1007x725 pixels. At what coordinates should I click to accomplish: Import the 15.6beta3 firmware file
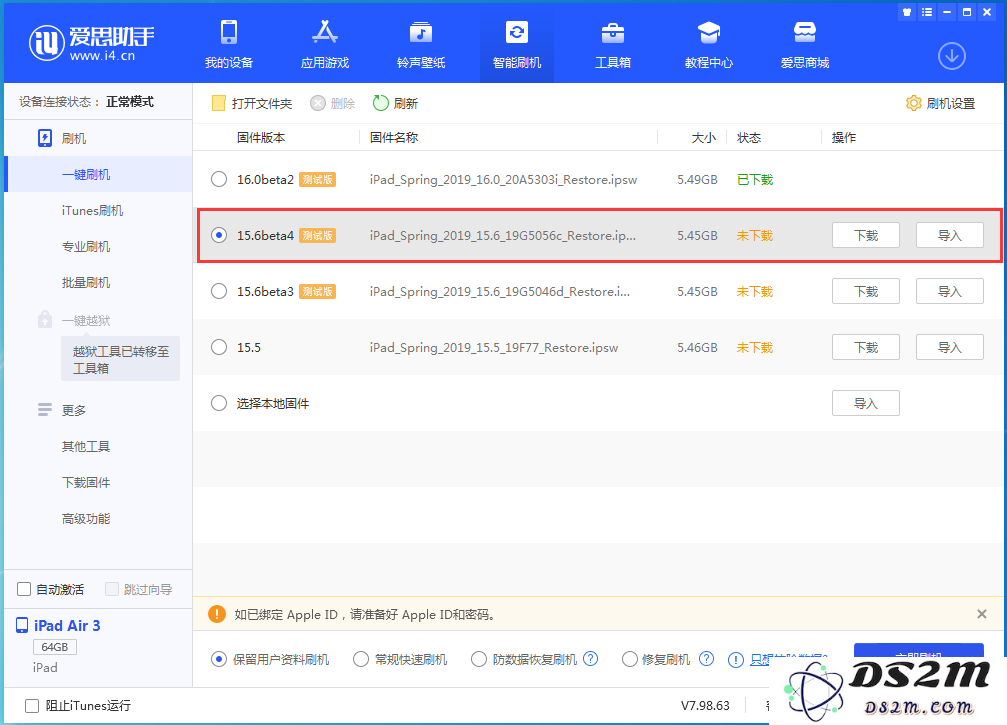(949, 291)
